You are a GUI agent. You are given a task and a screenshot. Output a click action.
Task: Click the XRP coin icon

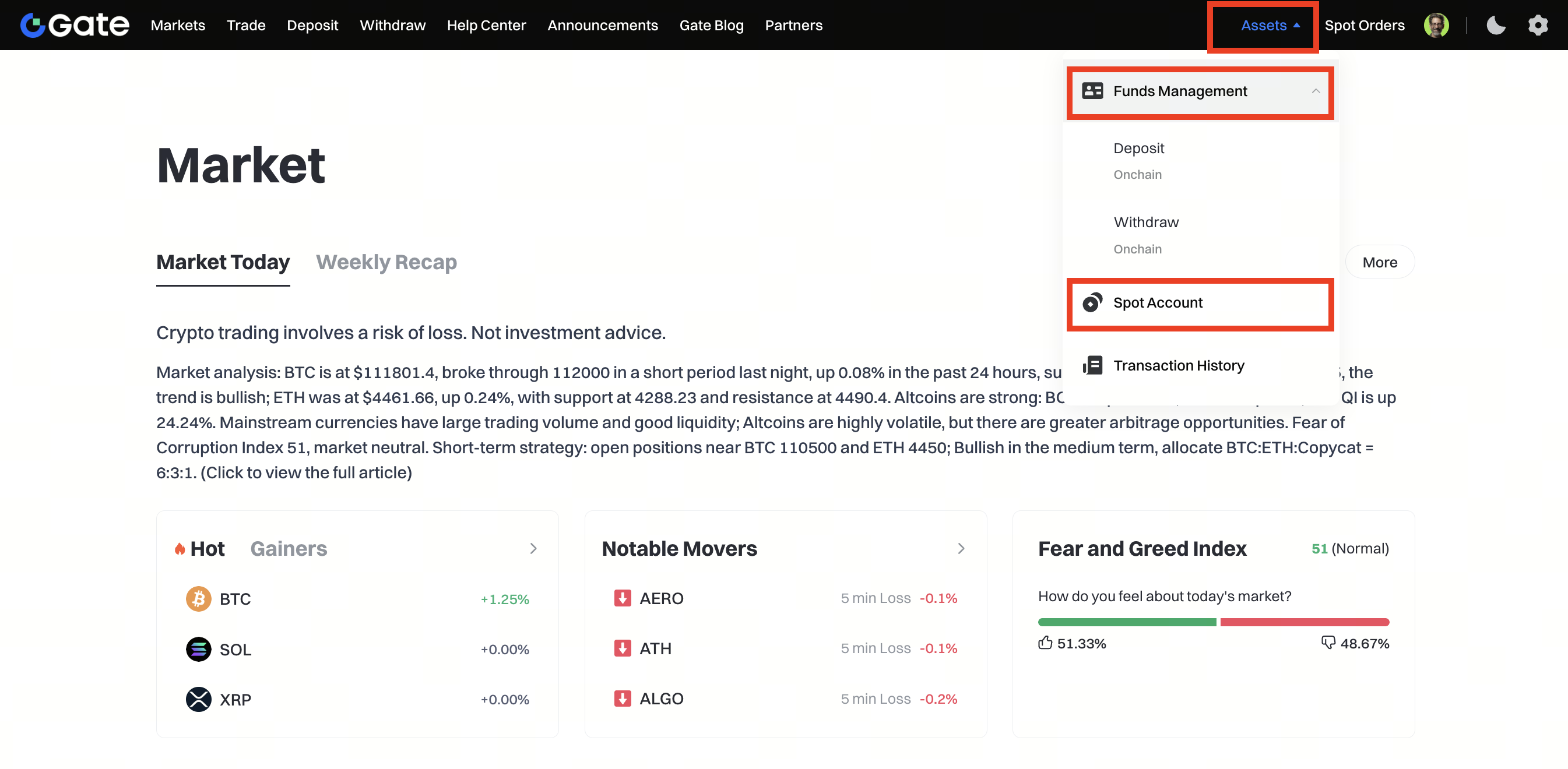(x=198, y=699)
